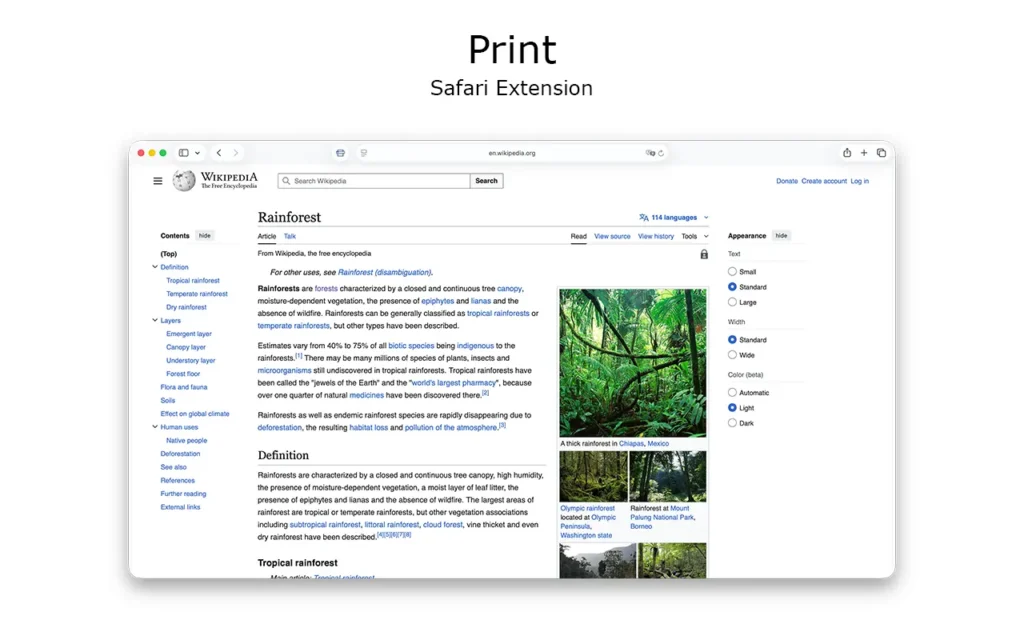
Task: Toggle Wikipedia's hamburger menu icon
Action: click(x=157, y=181)
